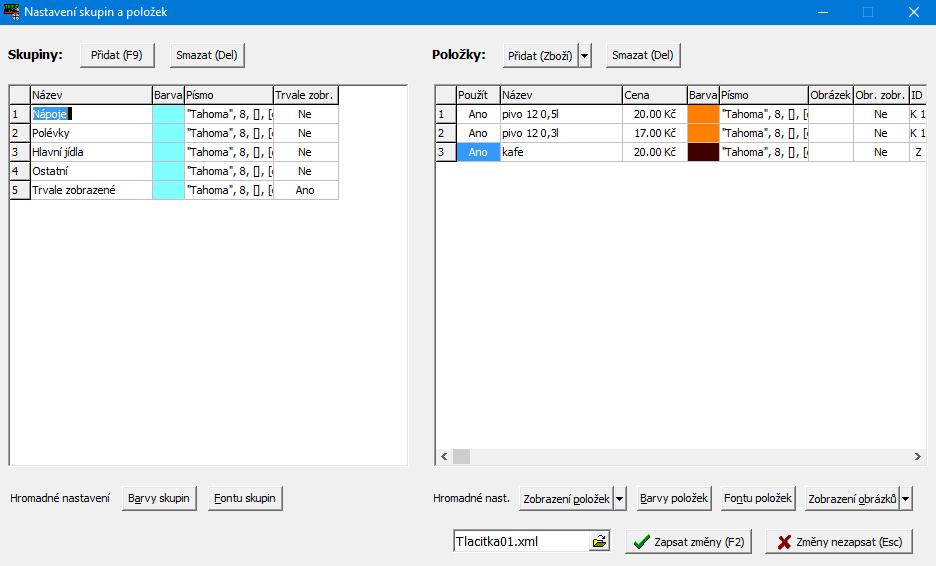Toggle Trvale zobr. value Ano for Trvale zobrazené
This screenshot has height=566, width=936.
point(306,190)
